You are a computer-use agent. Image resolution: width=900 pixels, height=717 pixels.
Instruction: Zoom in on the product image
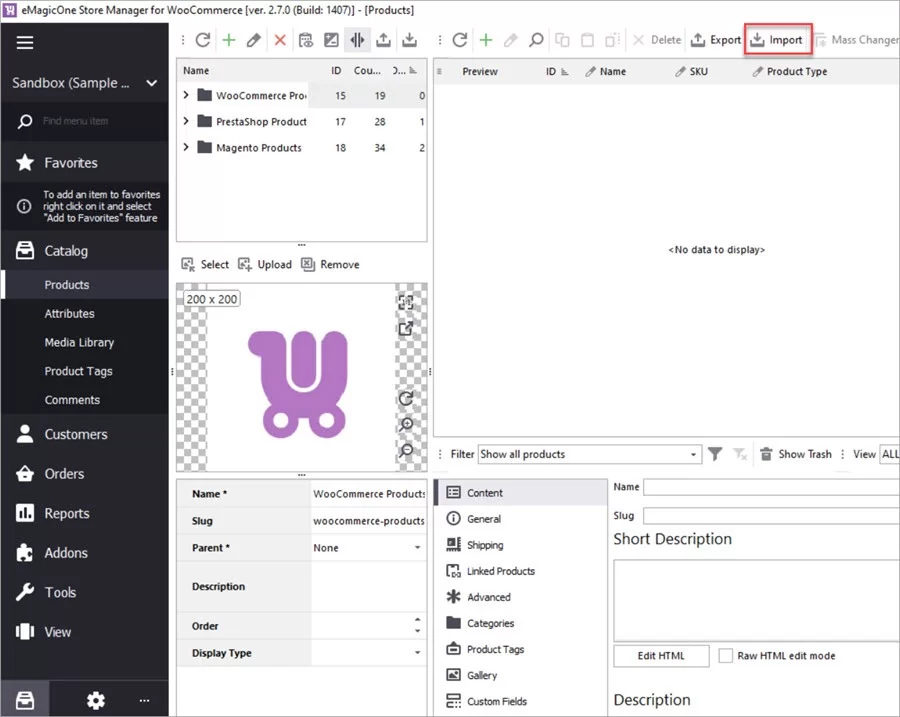(x=405, y=425)
